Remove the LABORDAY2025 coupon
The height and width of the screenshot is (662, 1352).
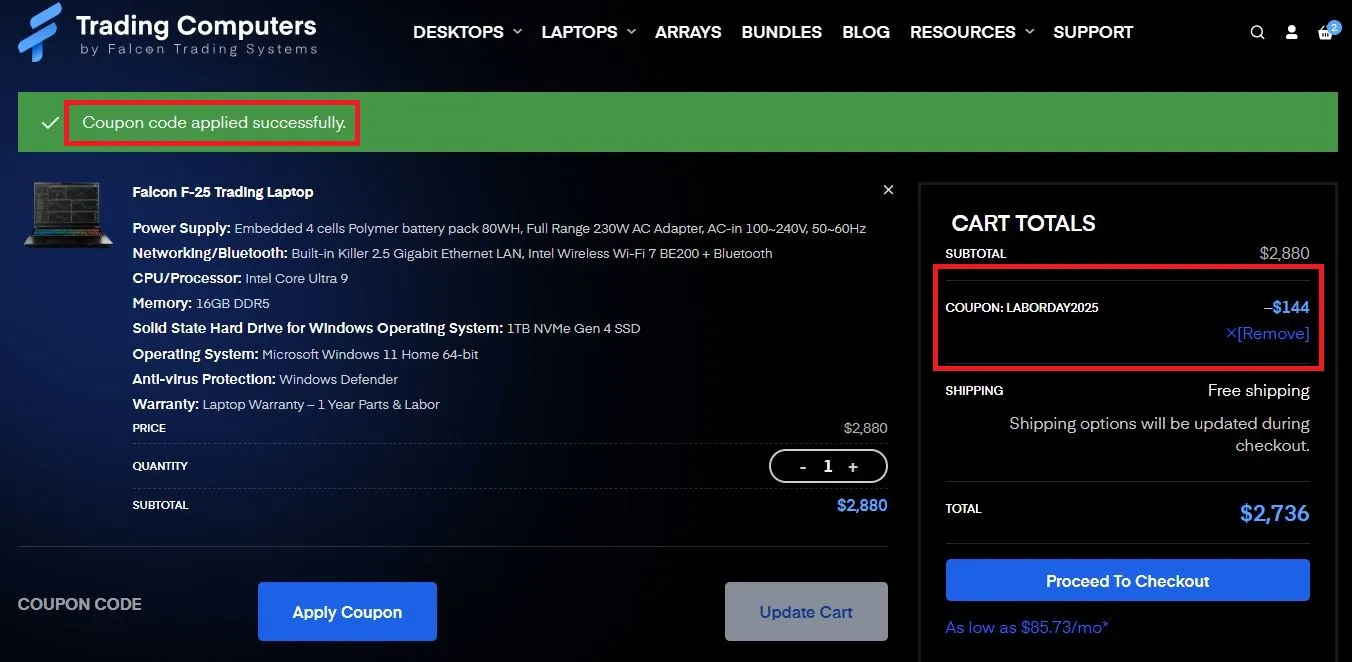[1267, 334]
